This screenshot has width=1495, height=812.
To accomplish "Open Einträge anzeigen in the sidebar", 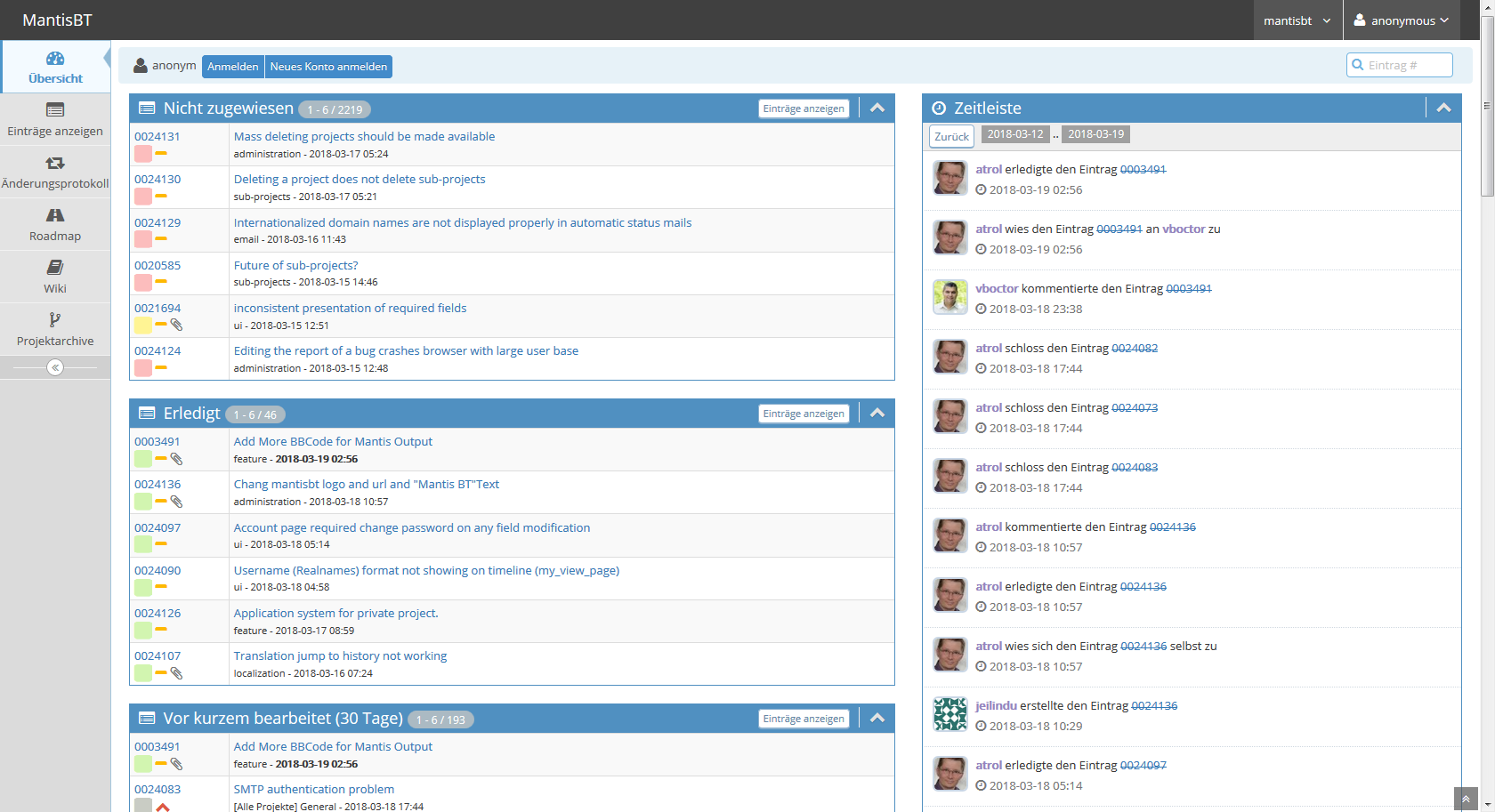I will coord(55,111).
